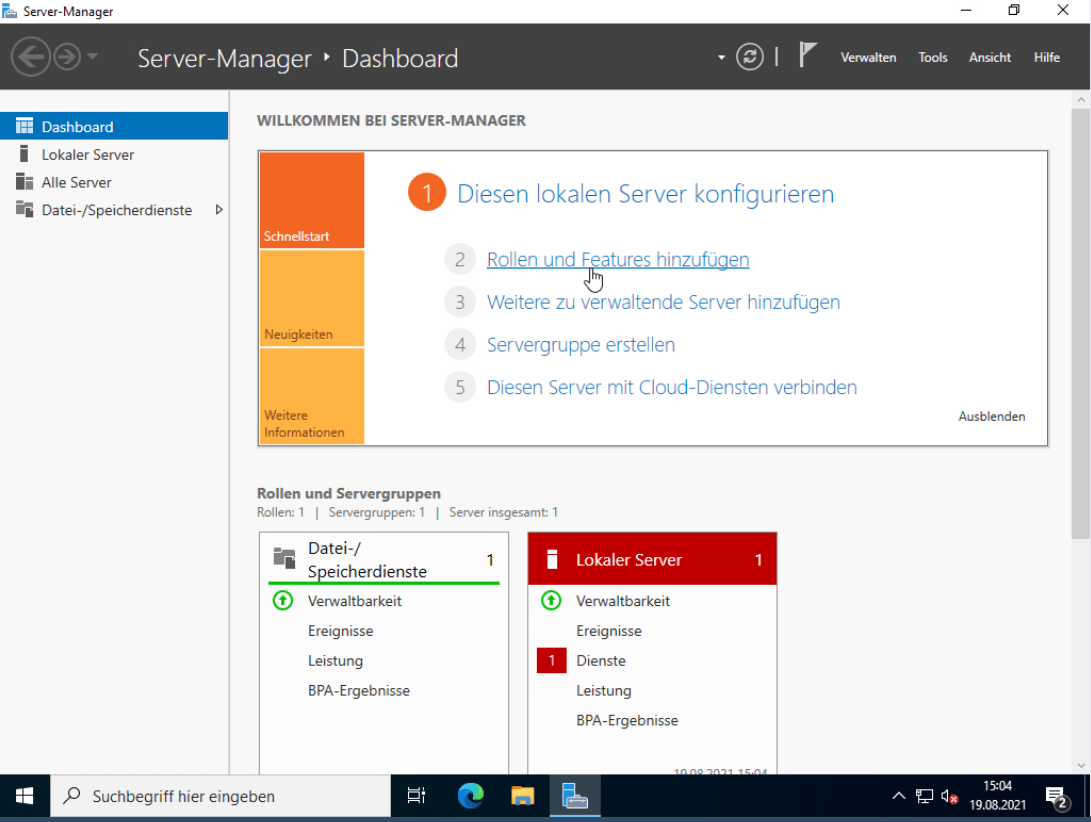
Task: Open the Ansicht menu
Action: [989, 57]
